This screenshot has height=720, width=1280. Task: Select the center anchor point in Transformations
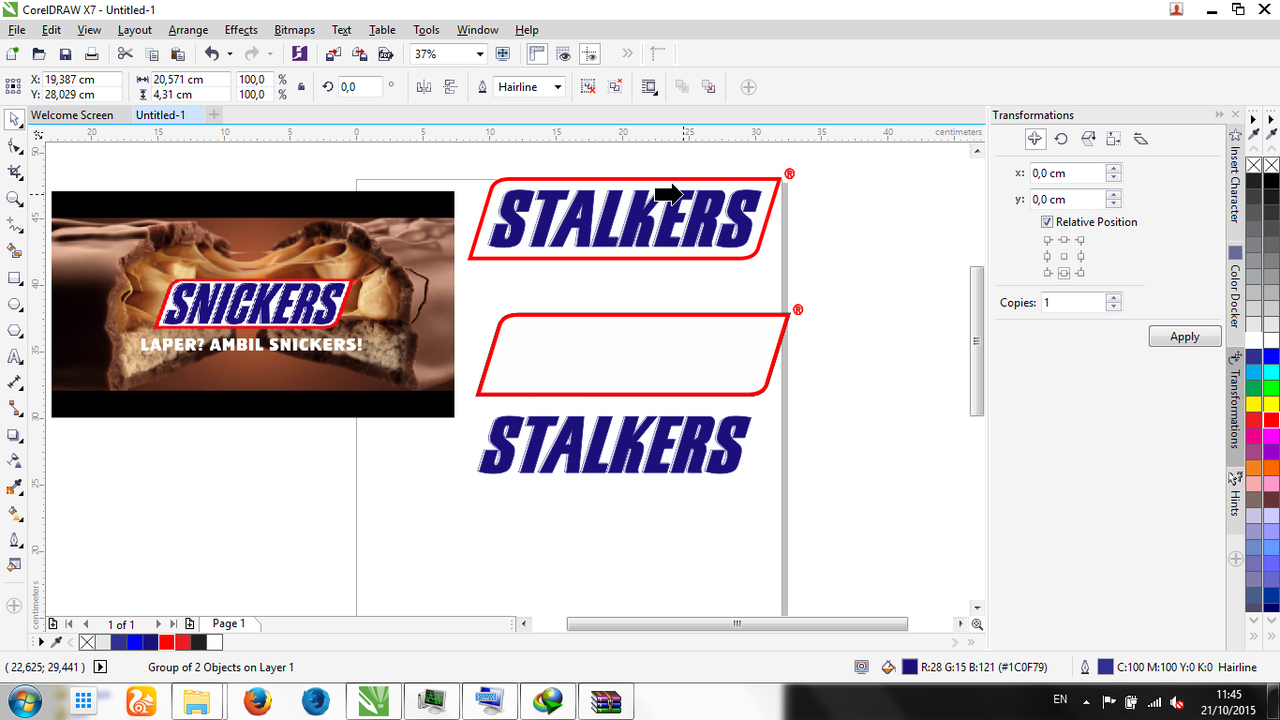(x=1064, y=257)
